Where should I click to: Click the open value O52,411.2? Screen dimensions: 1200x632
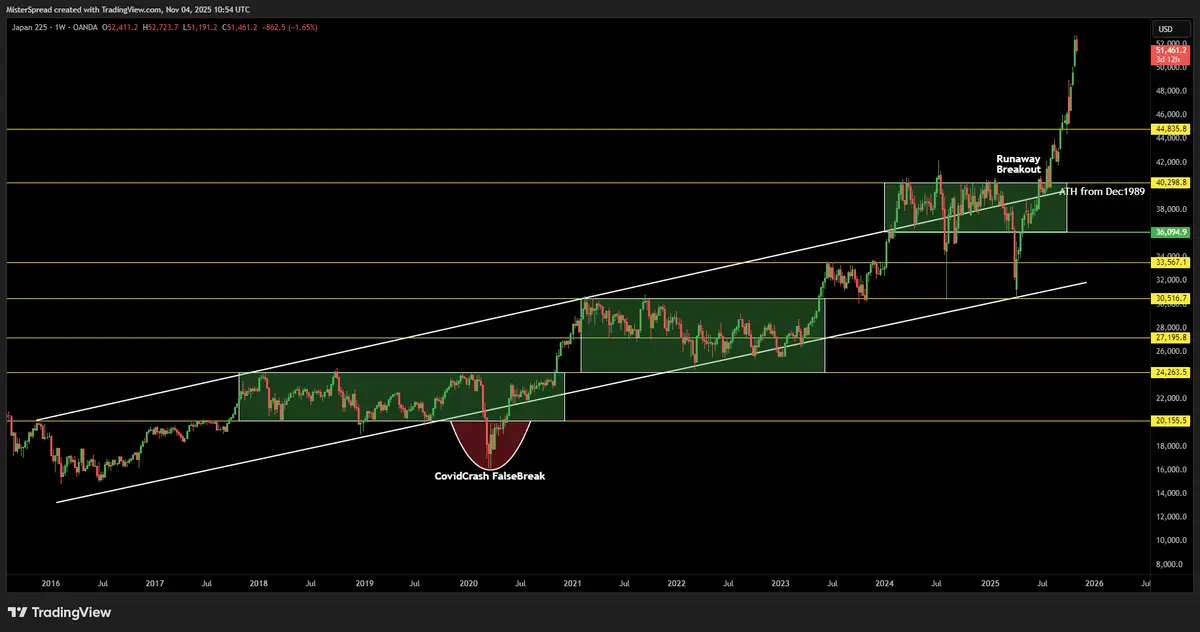click(121, 27)
